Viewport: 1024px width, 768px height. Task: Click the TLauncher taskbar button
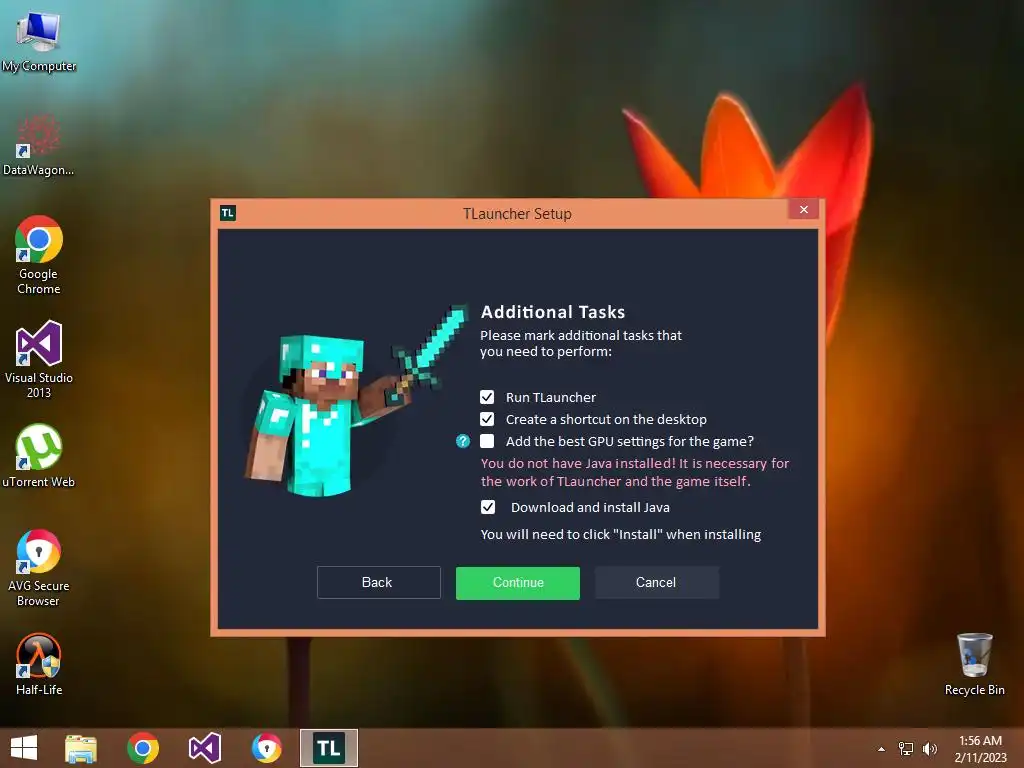click(x=328, y=748)
